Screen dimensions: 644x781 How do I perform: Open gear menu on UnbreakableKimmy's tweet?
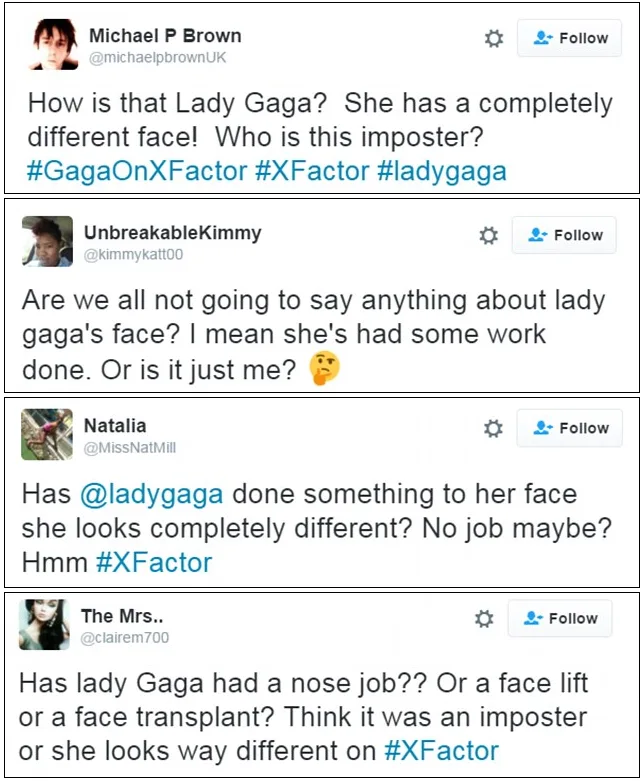point(488,236)
